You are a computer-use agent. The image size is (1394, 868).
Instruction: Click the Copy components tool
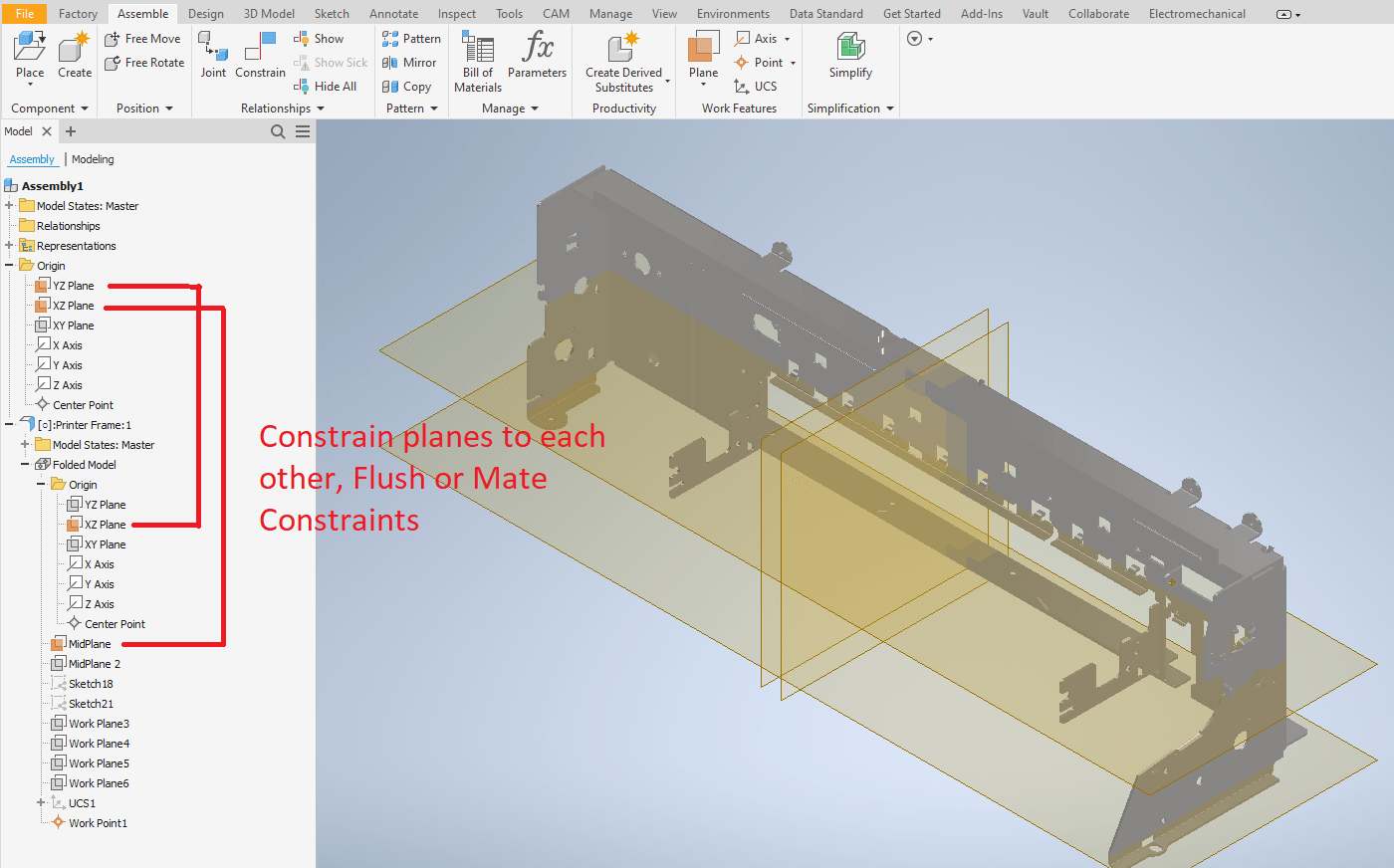pos(406,87)
